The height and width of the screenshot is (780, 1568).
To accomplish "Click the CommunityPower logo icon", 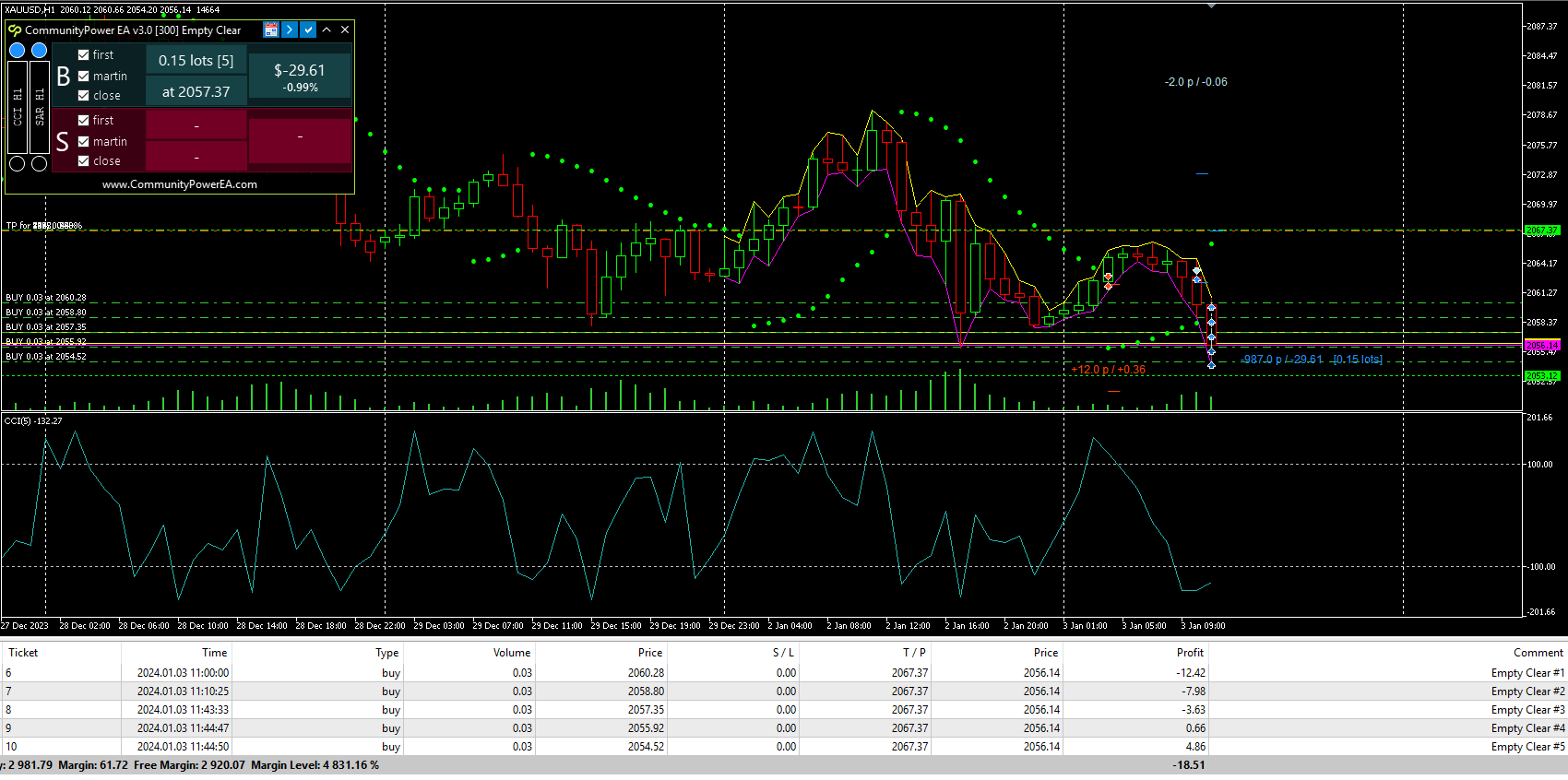I will coord(15,30).
